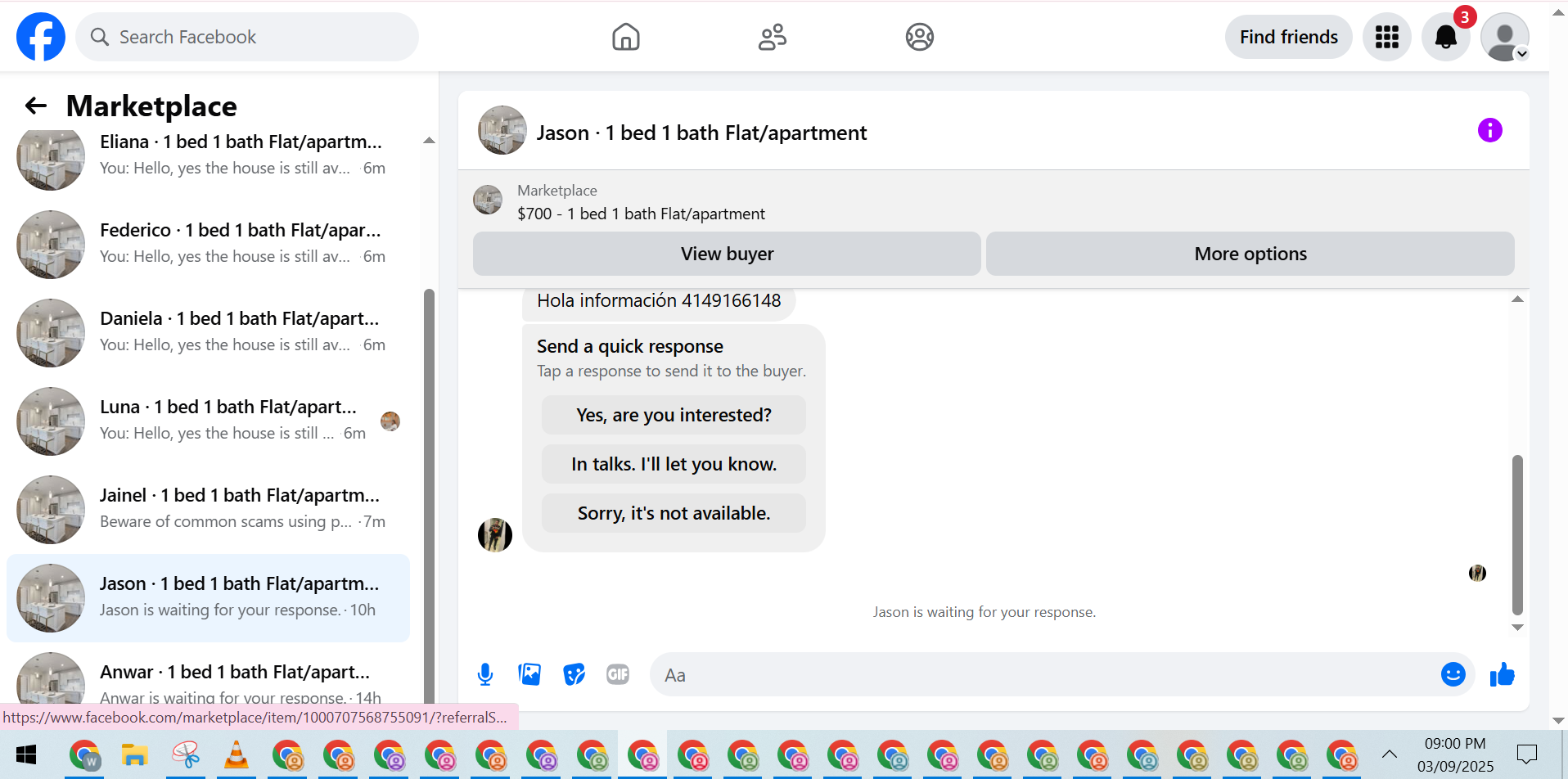Open the grid Menu icon
The width and height of the screenshot is (1568, 779).
point(1387,37)
